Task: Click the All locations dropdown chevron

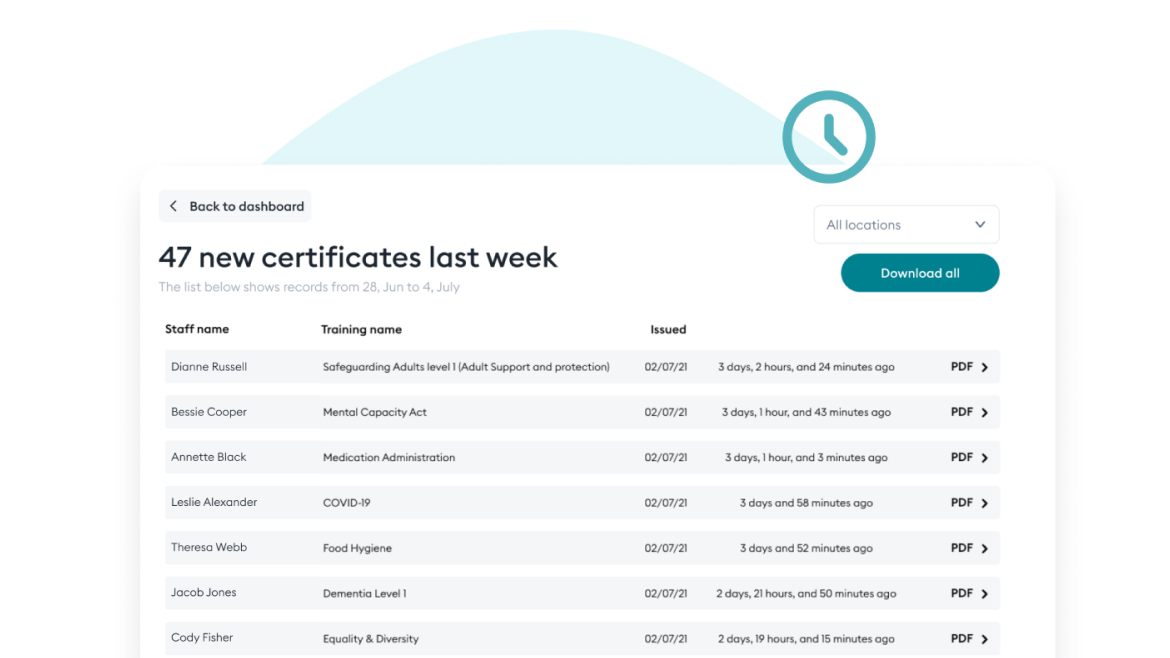Action: [980, 225]
